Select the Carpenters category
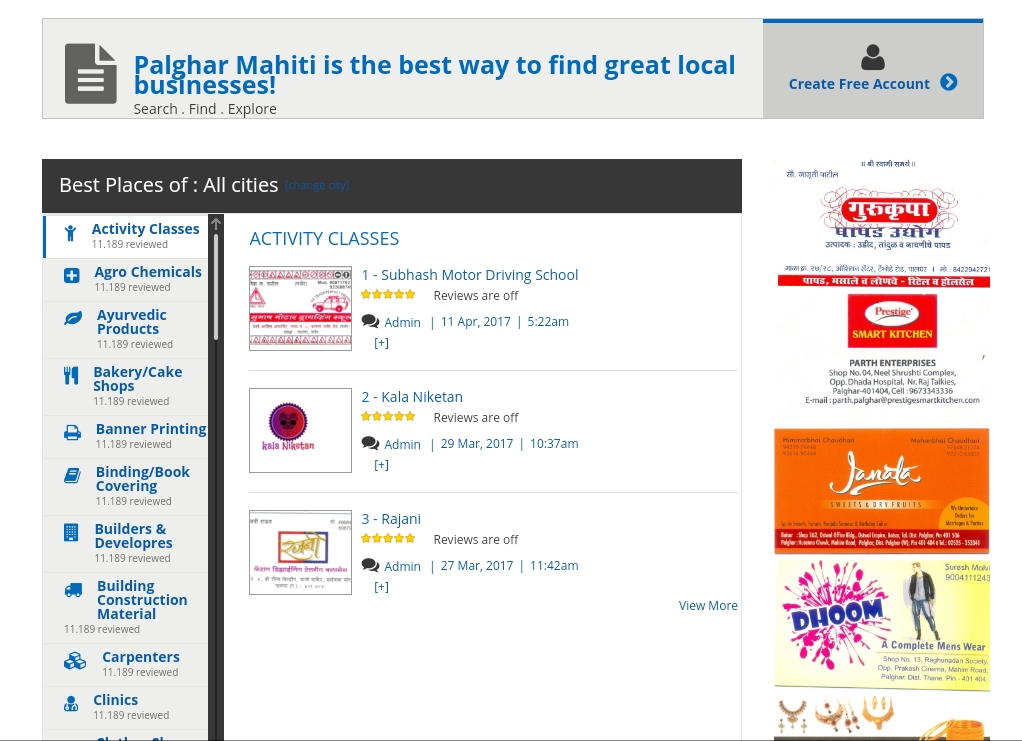1022x741 pixels. 141,657
